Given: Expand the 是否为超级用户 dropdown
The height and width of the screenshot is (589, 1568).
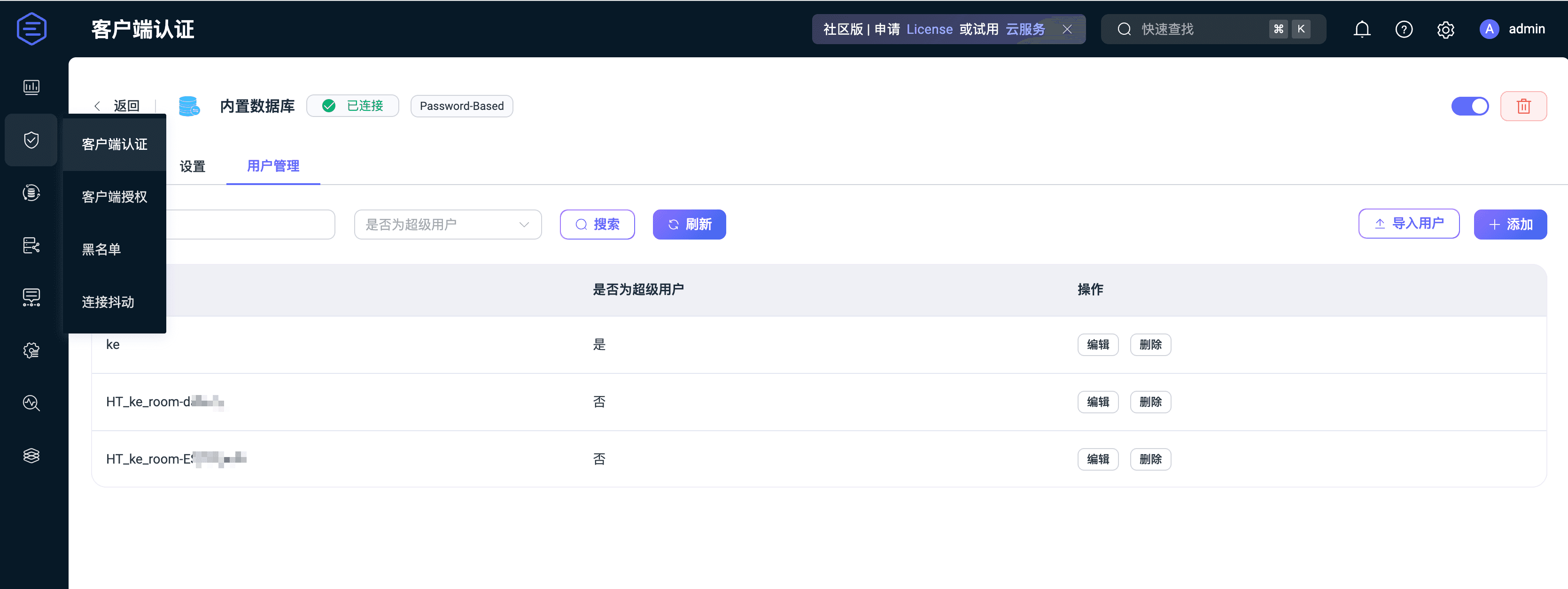Looking at the screenshot, I should click(447, 225).
